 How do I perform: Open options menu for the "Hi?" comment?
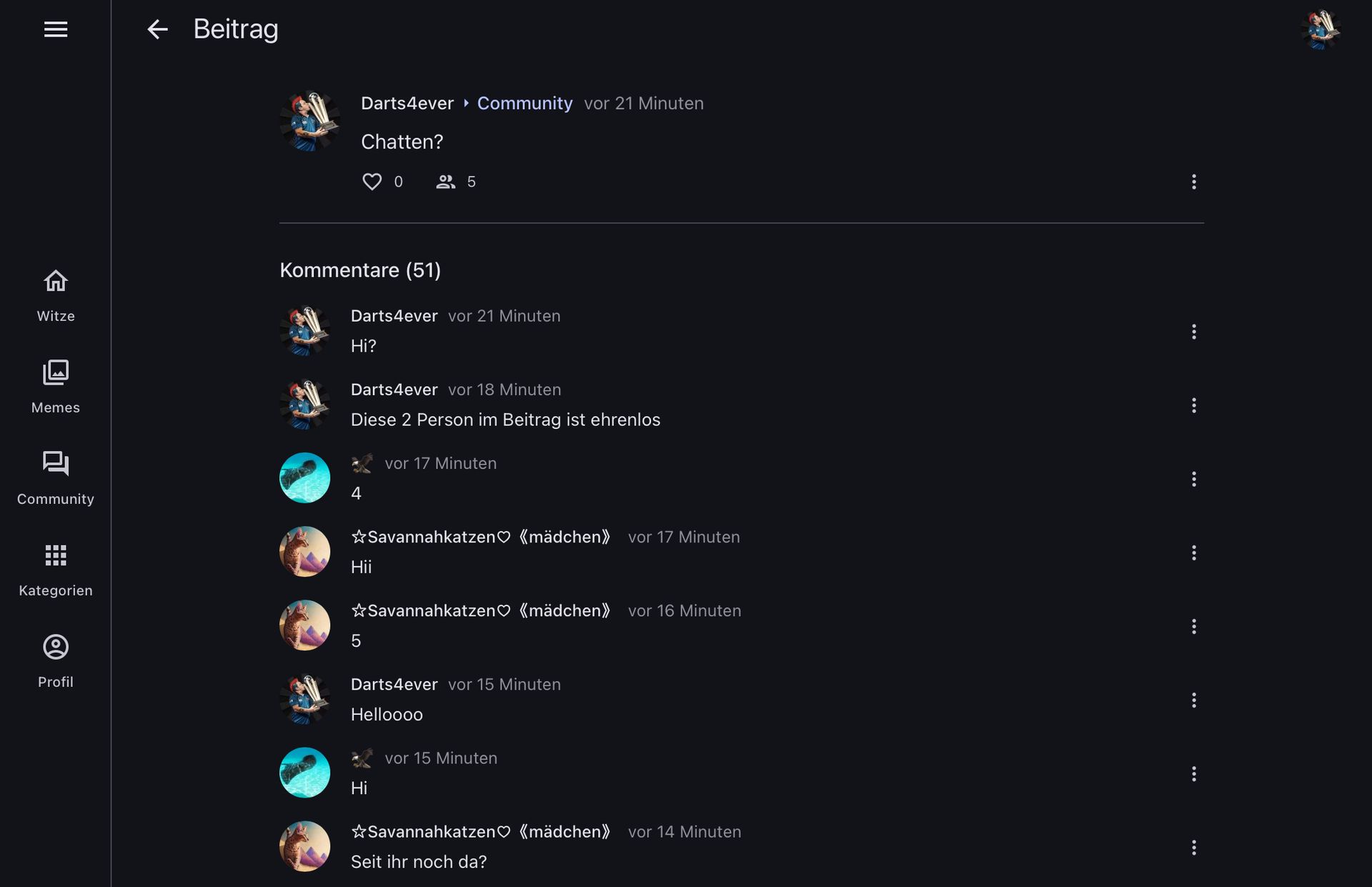pos(1193,332)
